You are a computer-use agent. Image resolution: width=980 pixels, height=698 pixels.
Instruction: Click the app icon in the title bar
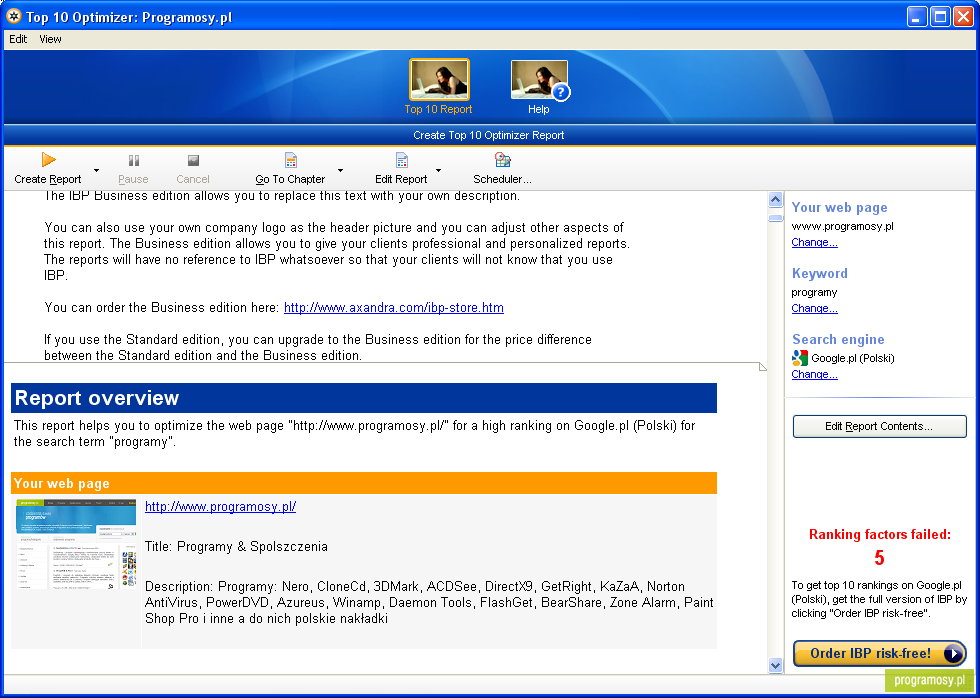(14, 16)
